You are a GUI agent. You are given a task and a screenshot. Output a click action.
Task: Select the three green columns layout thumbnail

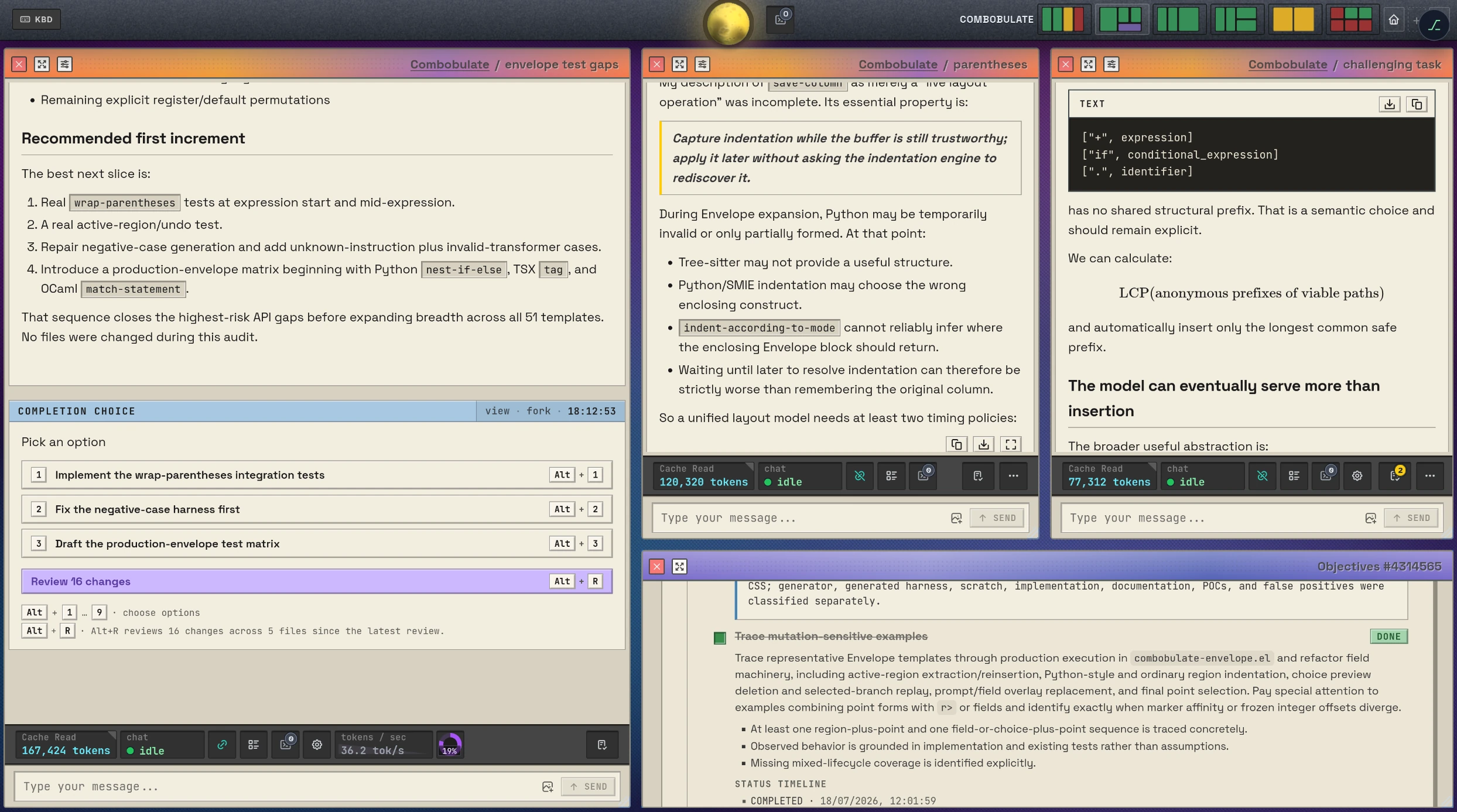point(1178,19)
